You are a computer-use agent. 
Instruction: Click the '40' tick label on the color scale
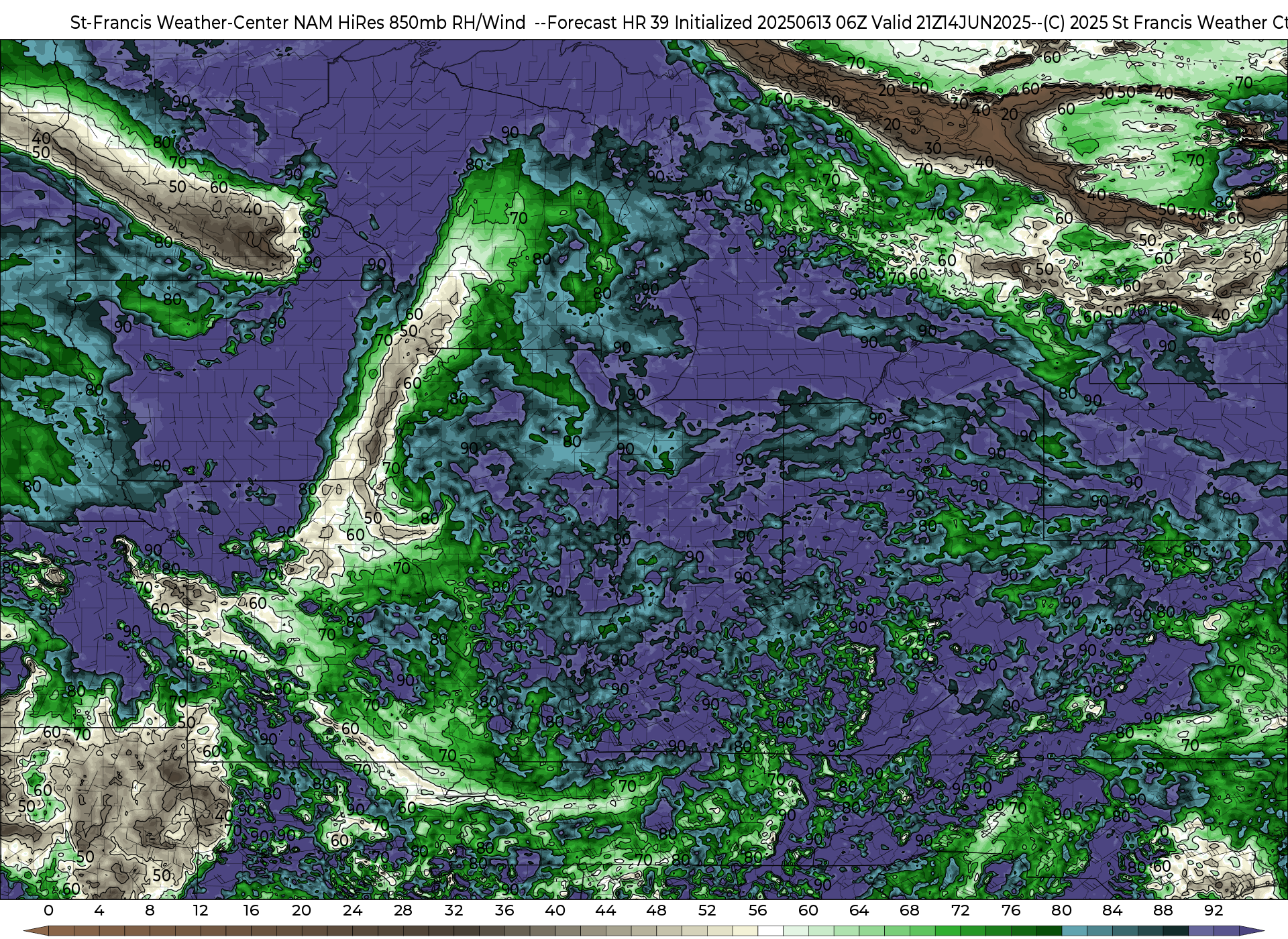coord(555,910)
